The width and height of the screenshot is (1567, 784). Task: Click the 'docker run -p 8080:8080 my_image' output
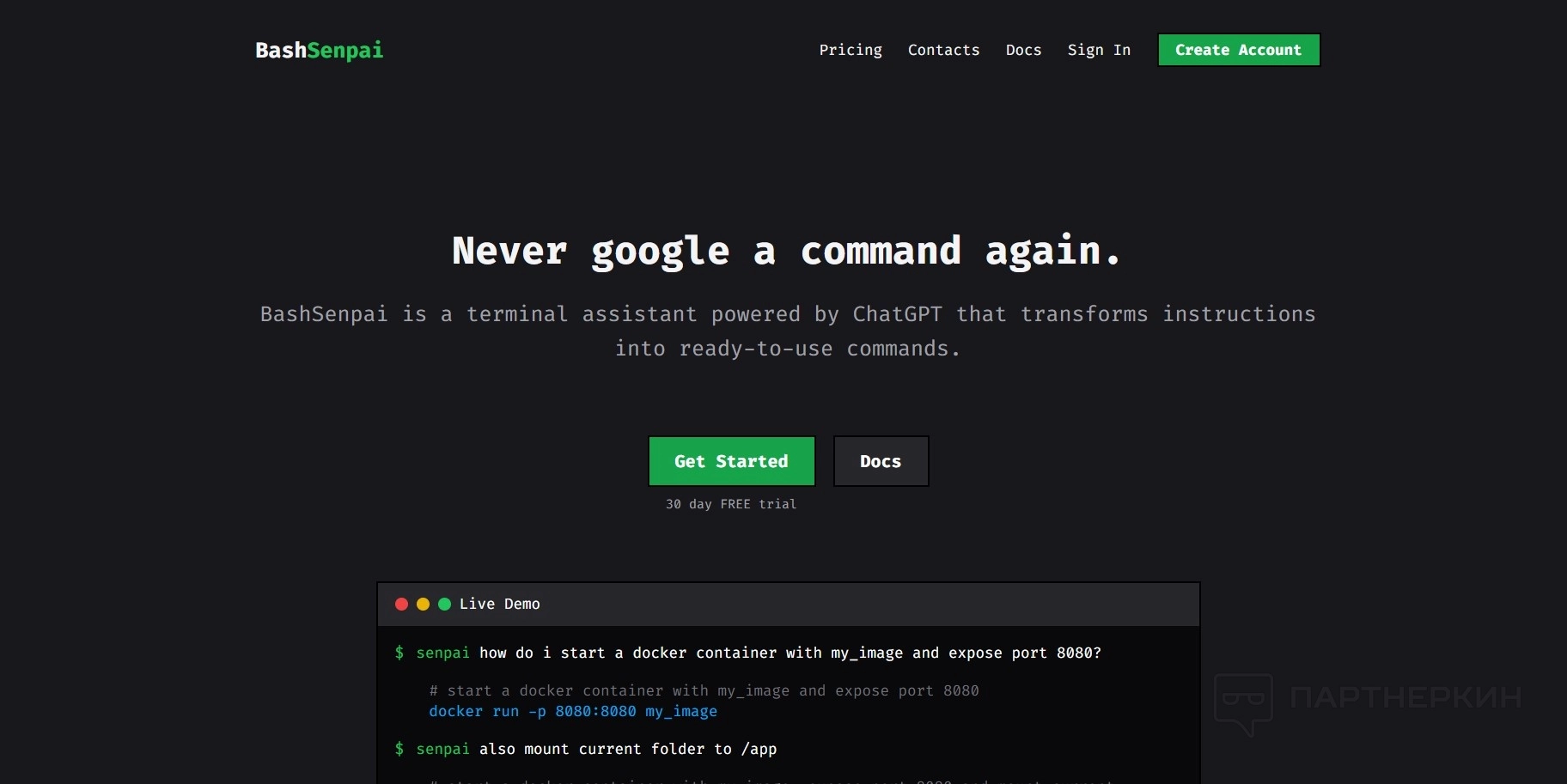coord(573,712)
